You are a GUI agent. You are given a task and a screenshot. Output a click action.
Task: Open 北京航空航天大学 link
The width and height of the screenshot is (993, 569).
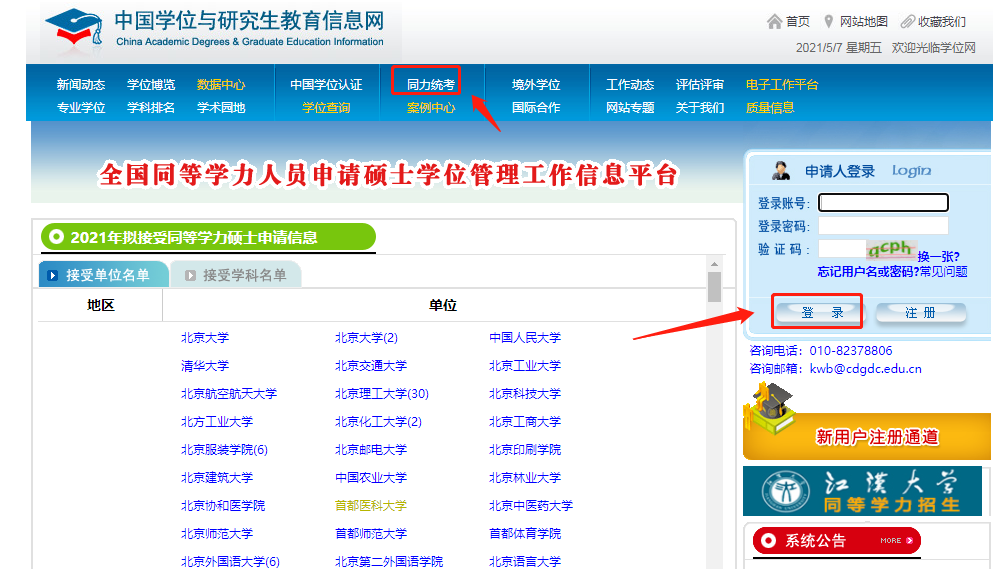tap(229, 393)
